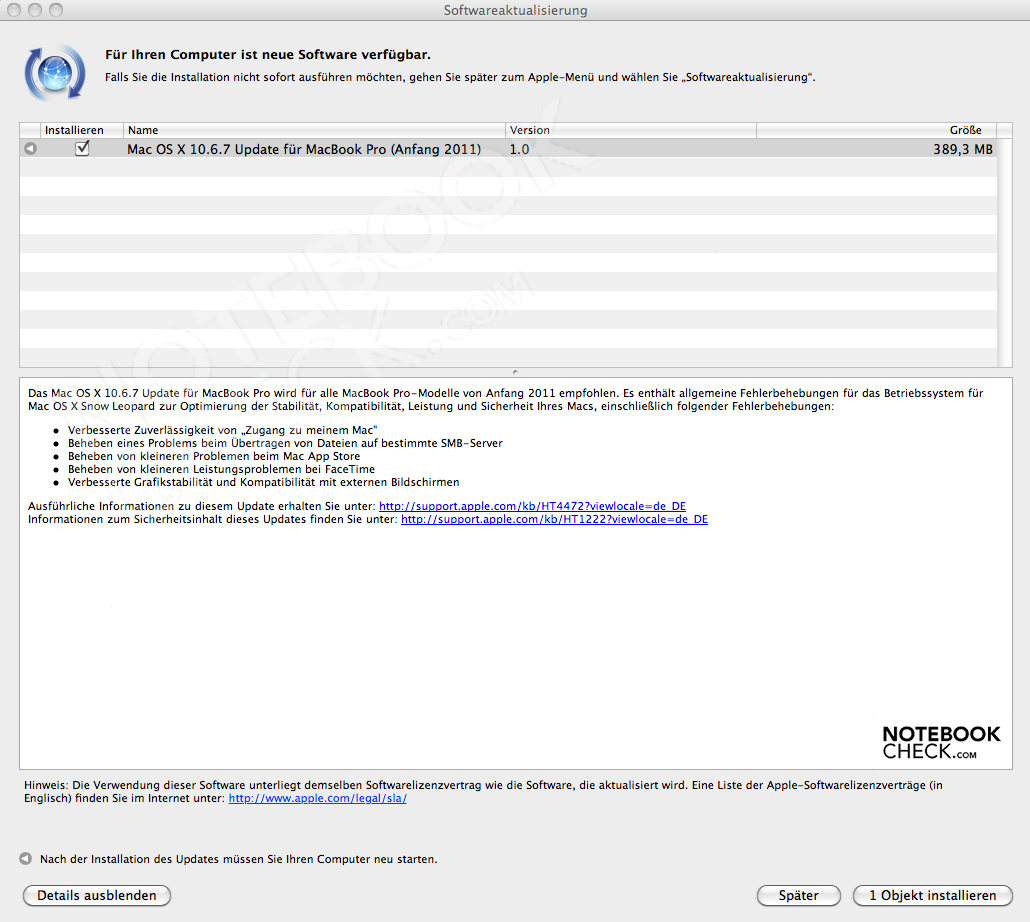Click Details ausblenden button

point(97,895)
